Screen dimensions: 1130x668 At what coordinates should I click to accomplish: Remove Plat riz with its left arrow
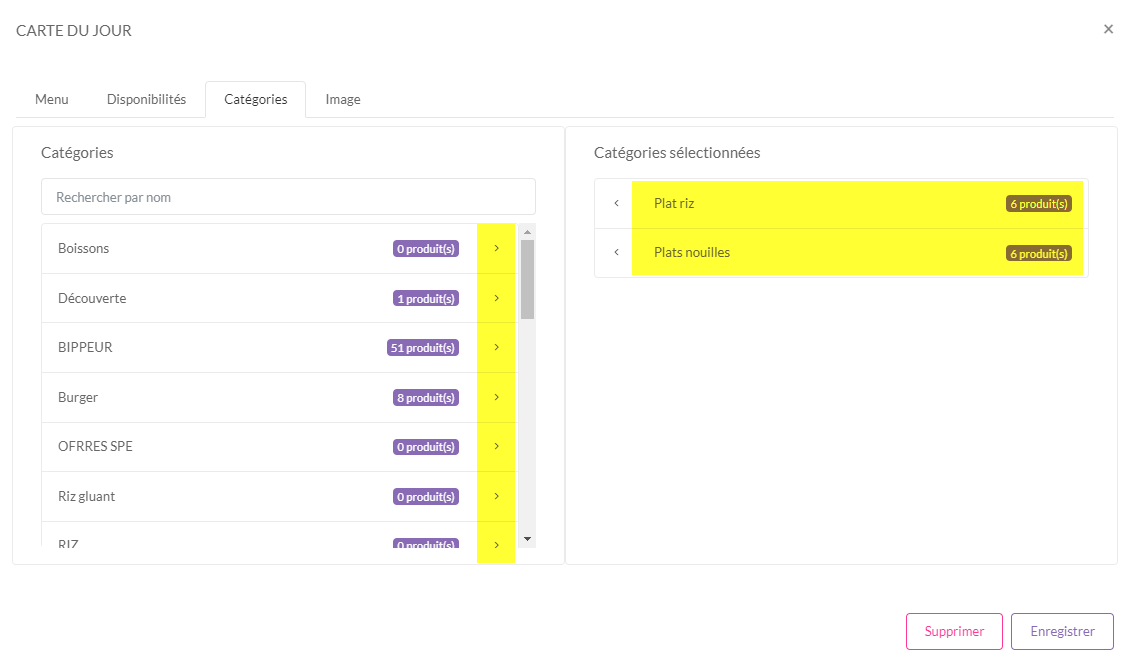(616, 203)
